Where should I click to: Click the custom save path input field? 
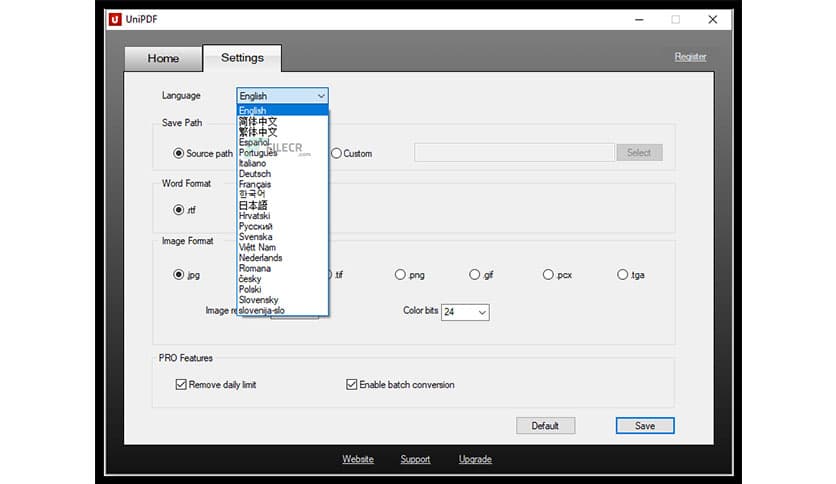(x=514, y=152)
